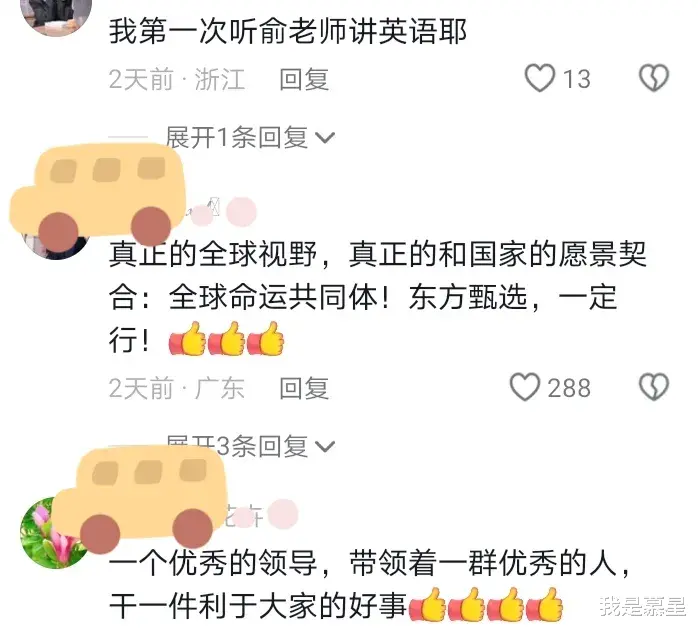This screenshot has width=698, height=631.
Task: Tap the 2天前 · 广东 timestamp
Action: [177, 388]
